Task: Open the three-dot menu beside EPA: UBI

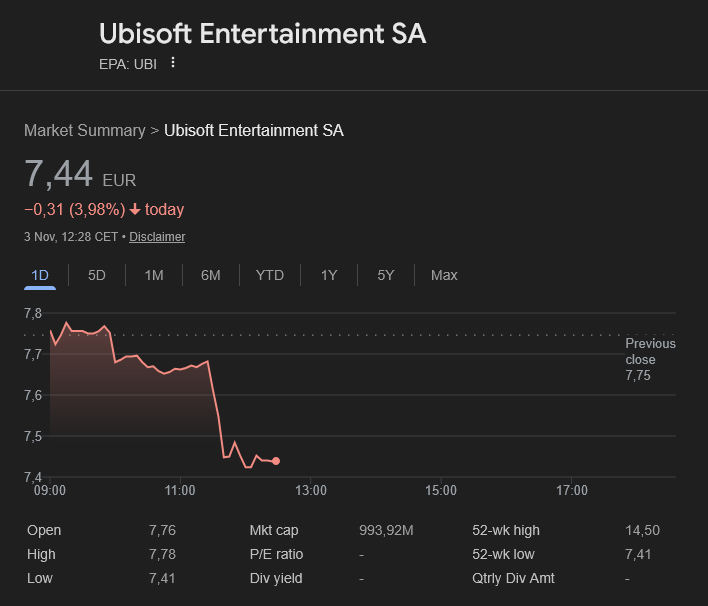Action: tap(173, 63)
